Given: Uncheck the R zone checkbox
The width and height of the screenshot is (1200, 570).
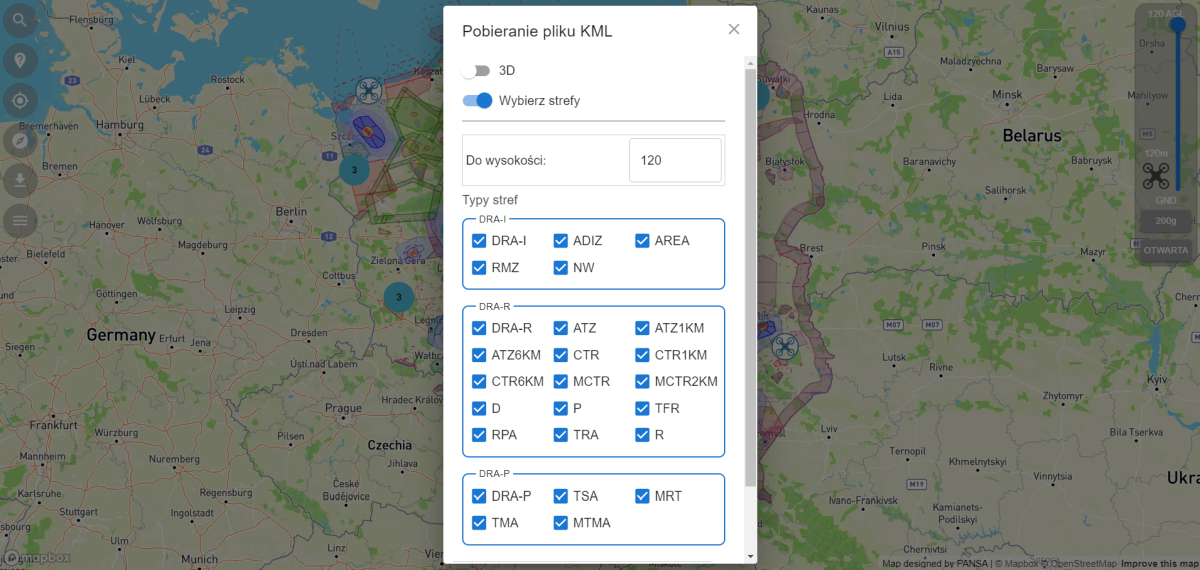Looking at the screenshot, I should click(x=642, y=435).
